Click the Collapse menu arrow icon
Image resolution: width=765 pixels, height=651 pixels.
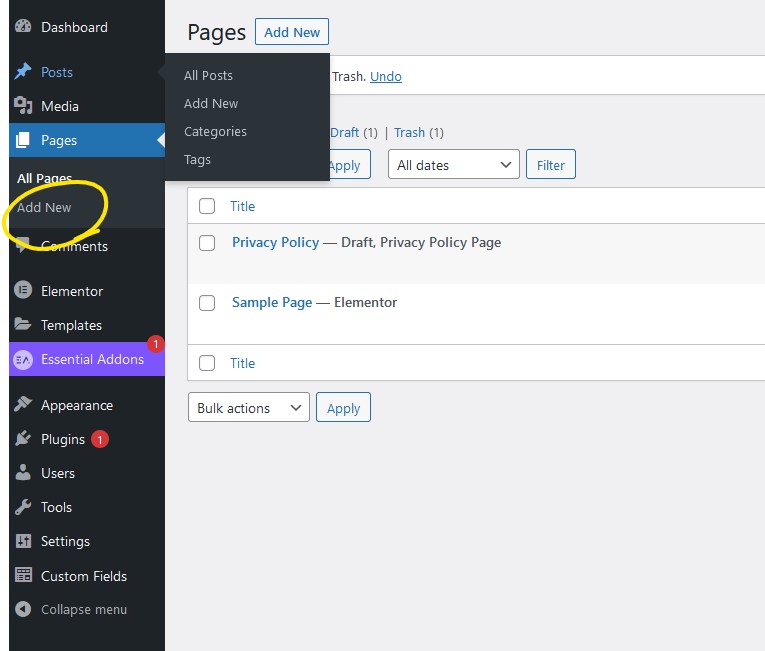point(23,609)
